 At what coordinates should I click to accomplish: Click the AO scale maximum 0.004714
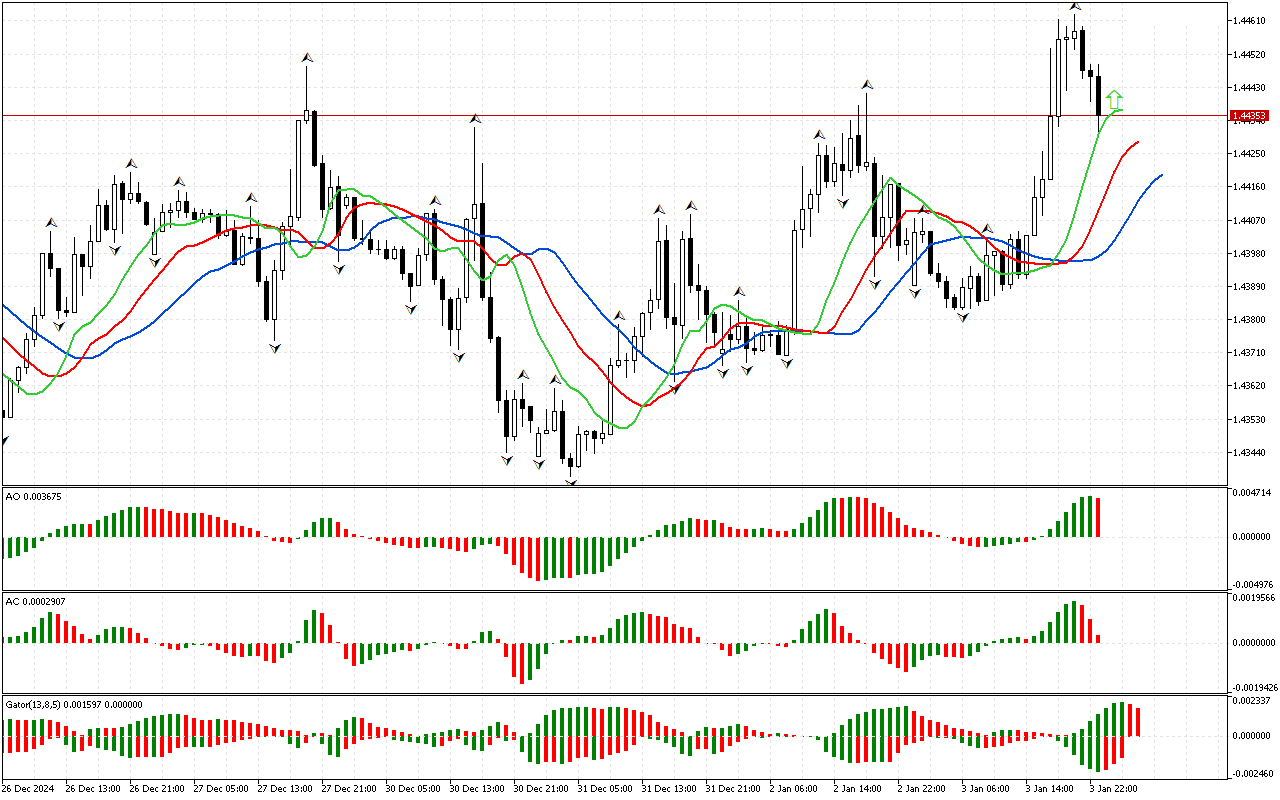1250,493
